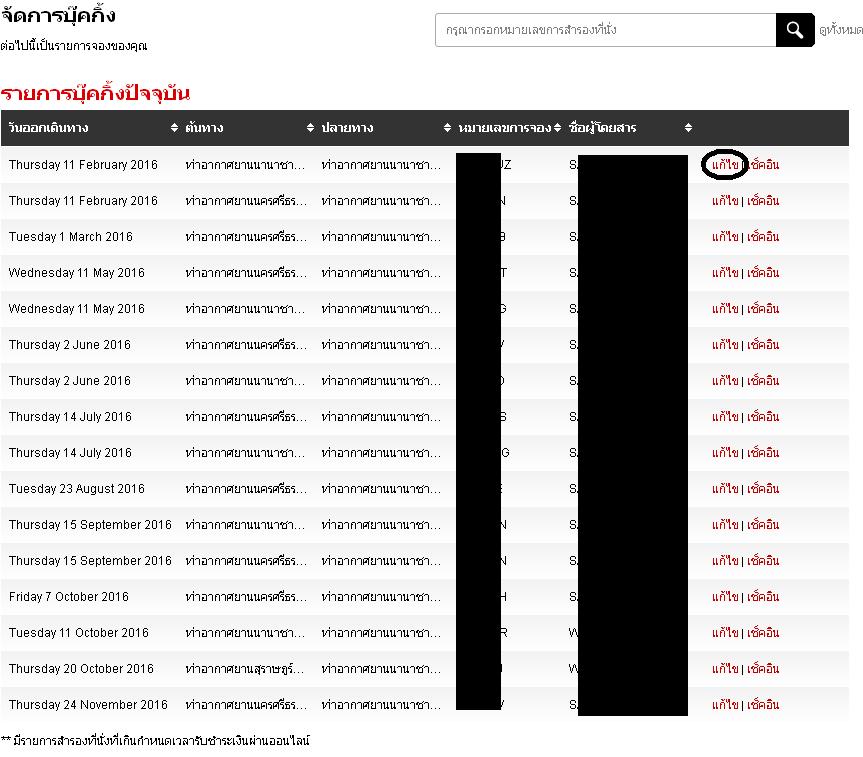Select the Thursday 24 November 2016 date cell

pyautogui.click(x=88, y=704)
